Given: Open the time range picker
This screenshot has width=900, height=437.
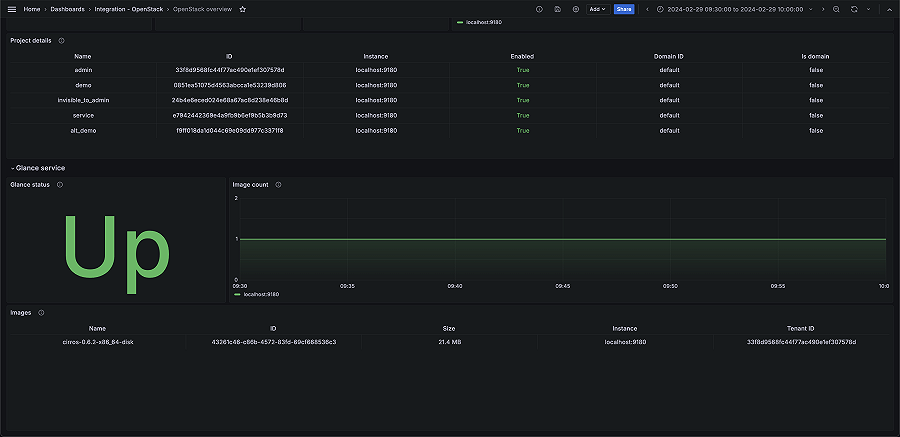Looking at the screenshot, I should [733, 9].
